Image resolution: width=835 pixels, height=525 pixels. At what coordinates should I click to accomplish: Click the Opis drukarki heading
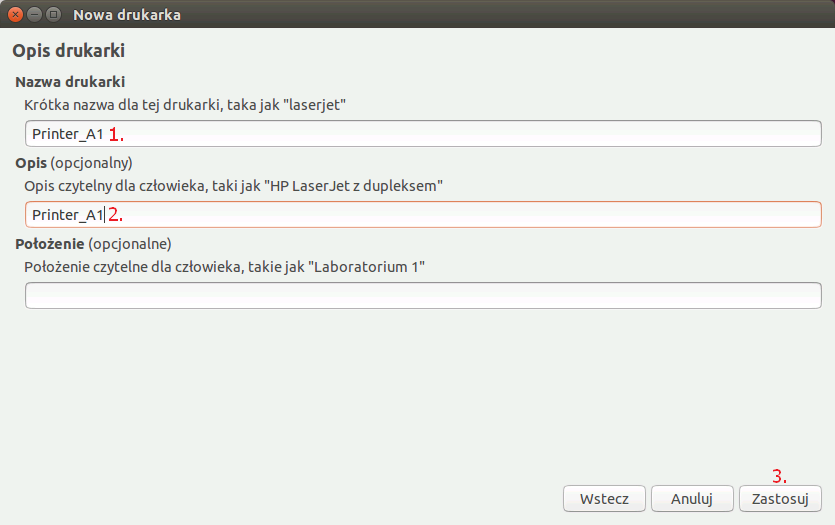tap(69, 51)
